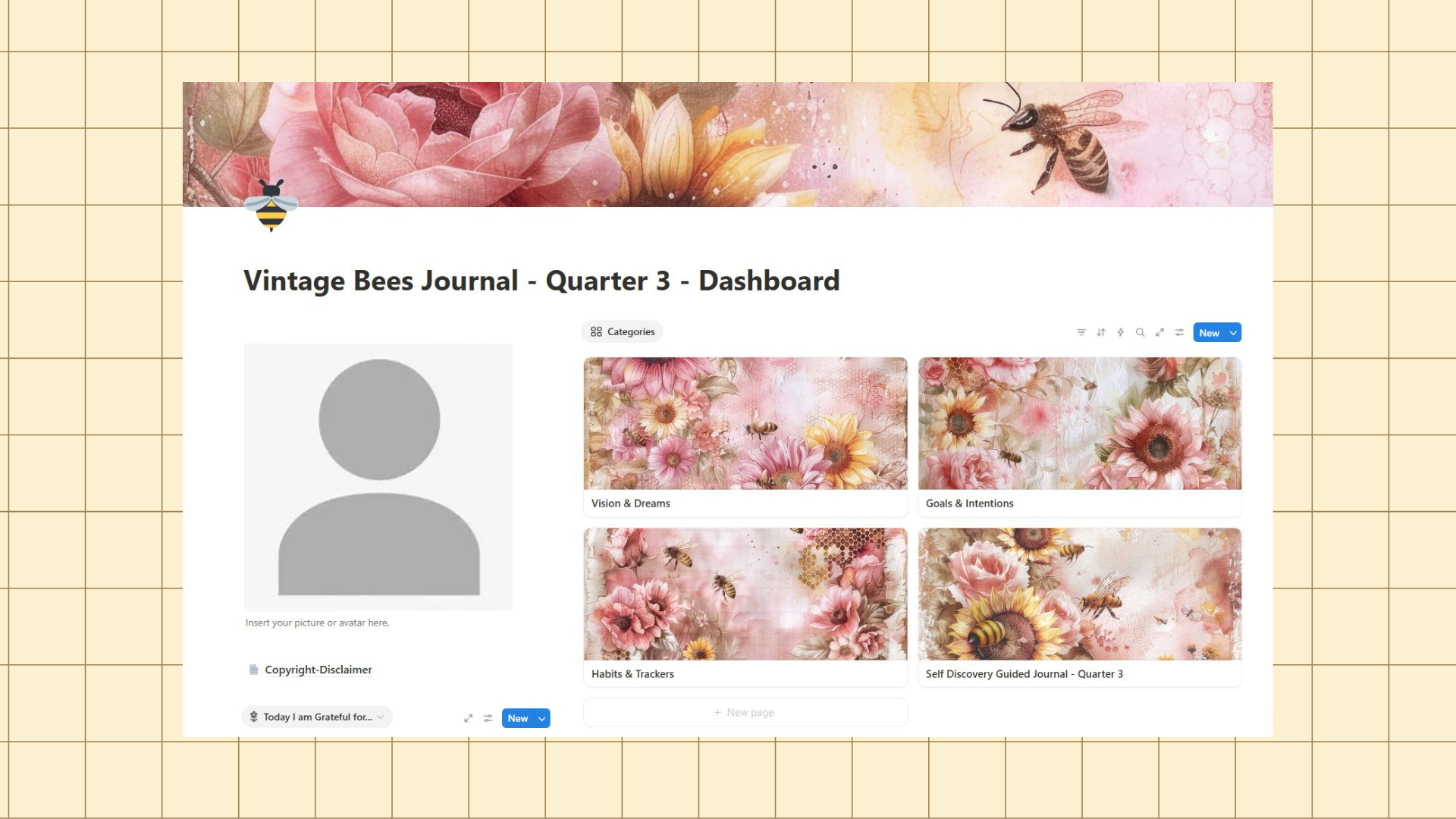Click the search magnifier in Categories view
The image size is (1456, 819).
(1140, 332)
